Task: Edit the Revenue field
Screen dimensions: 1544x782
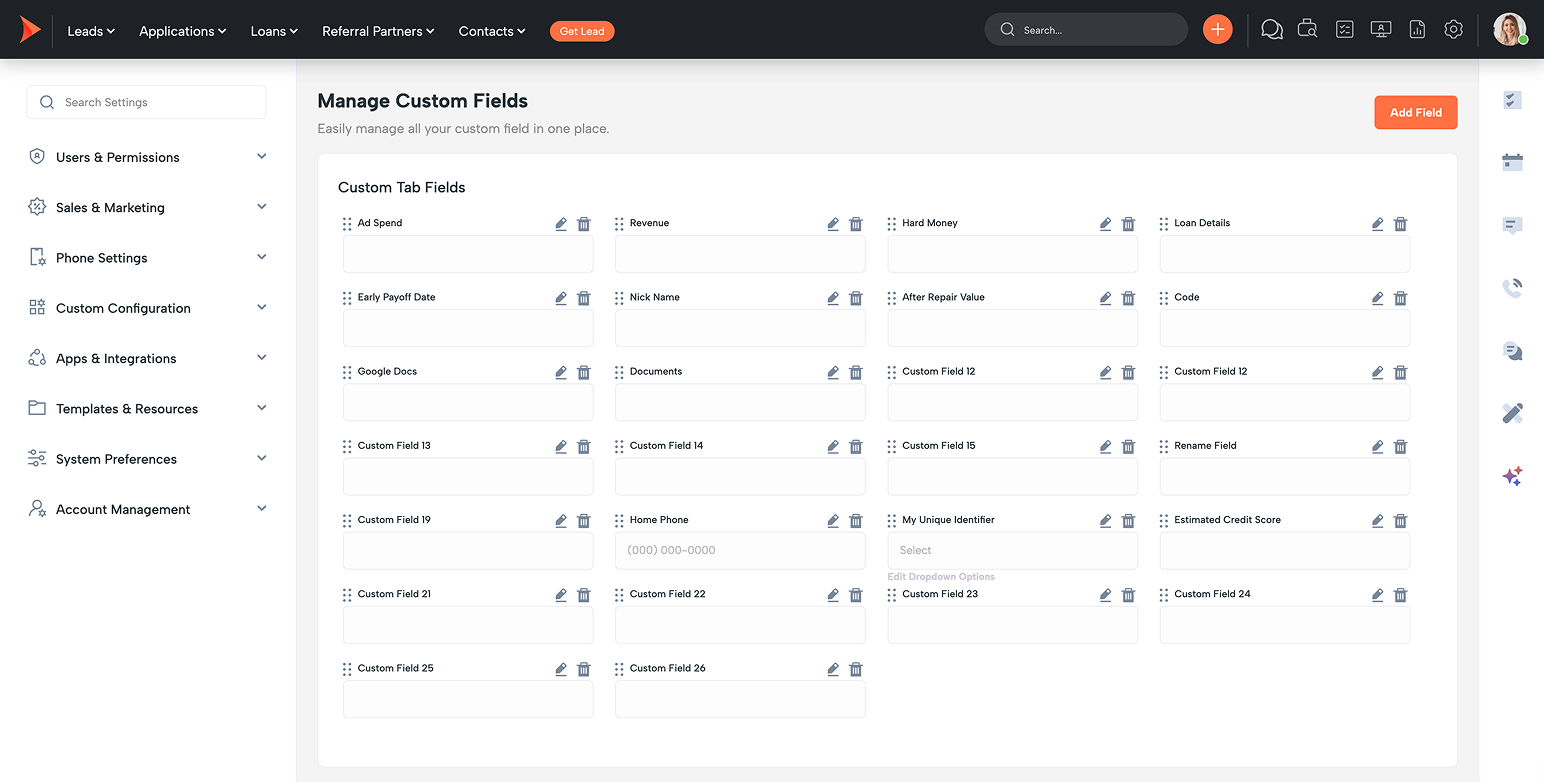Action: click(x=833, y=224)
